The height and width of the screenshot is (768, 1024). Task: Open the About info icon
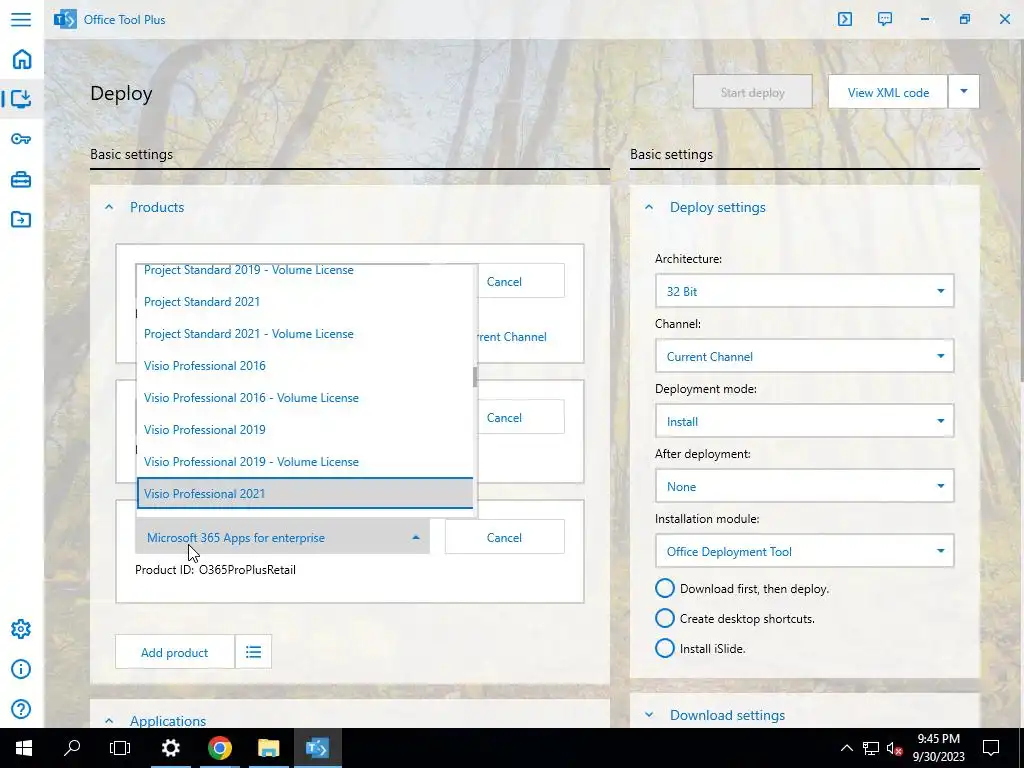click(x=21, y=669)
